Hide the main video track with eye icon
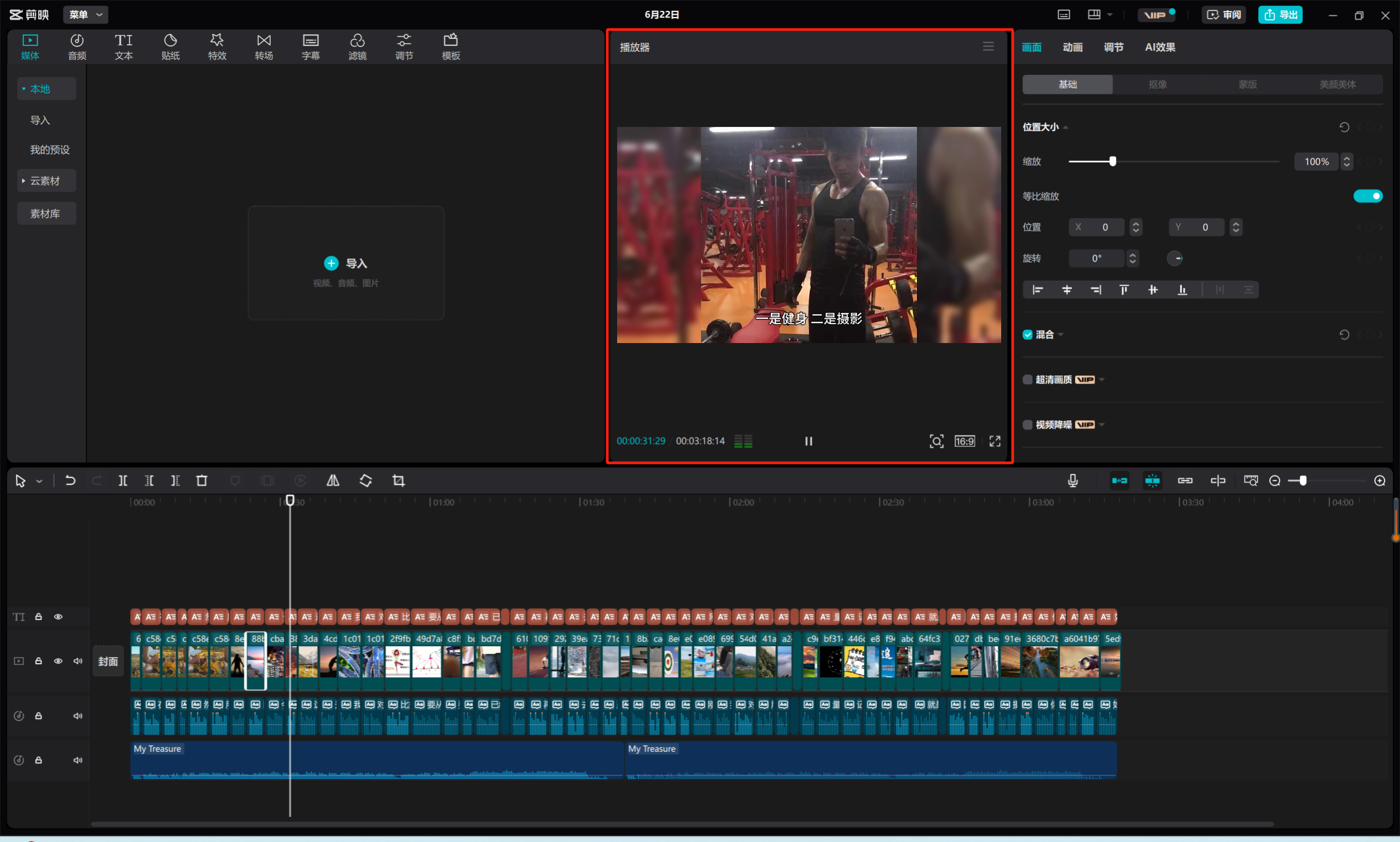Viewport: 1400px width, 842px height. pyautogui.click(x=58, y=661)
